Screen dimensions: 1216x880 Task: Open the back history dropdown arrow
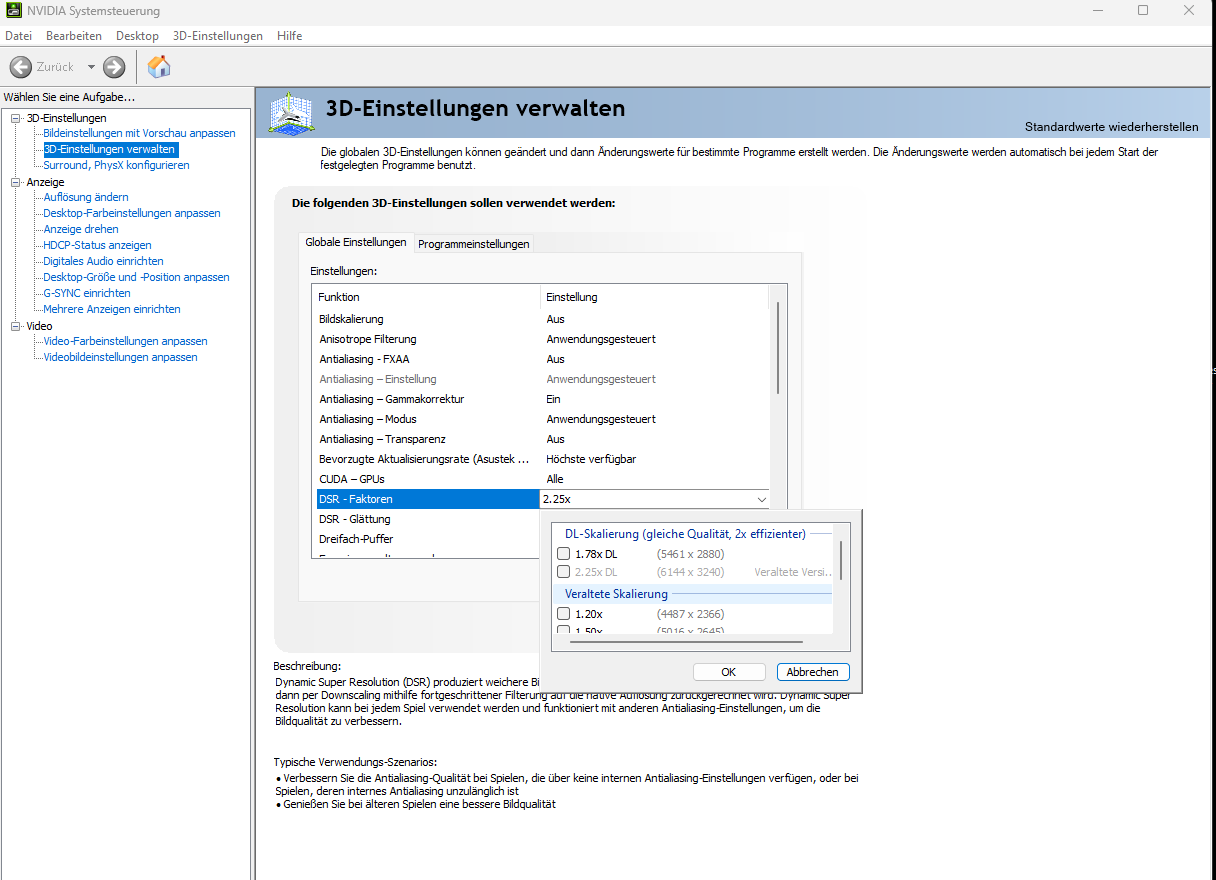point(91,67)
